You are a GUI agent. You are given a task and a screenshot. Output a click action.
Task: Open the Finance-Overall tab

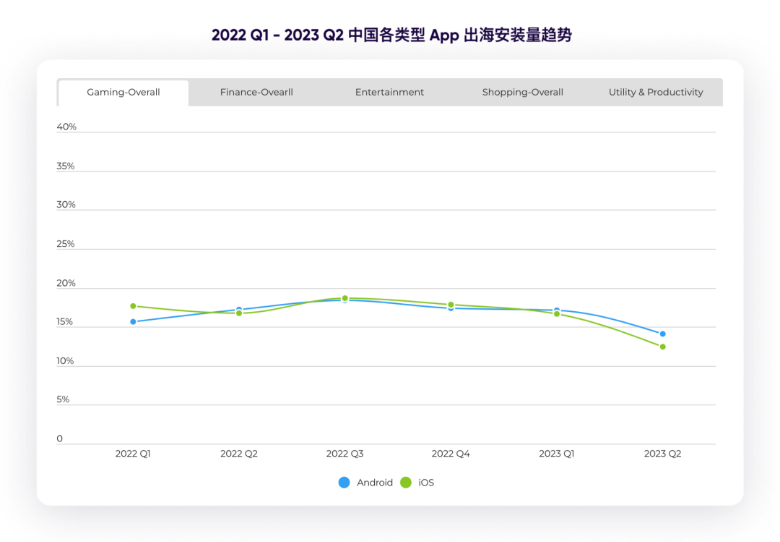pyautogui.click(x=256, y=92)
